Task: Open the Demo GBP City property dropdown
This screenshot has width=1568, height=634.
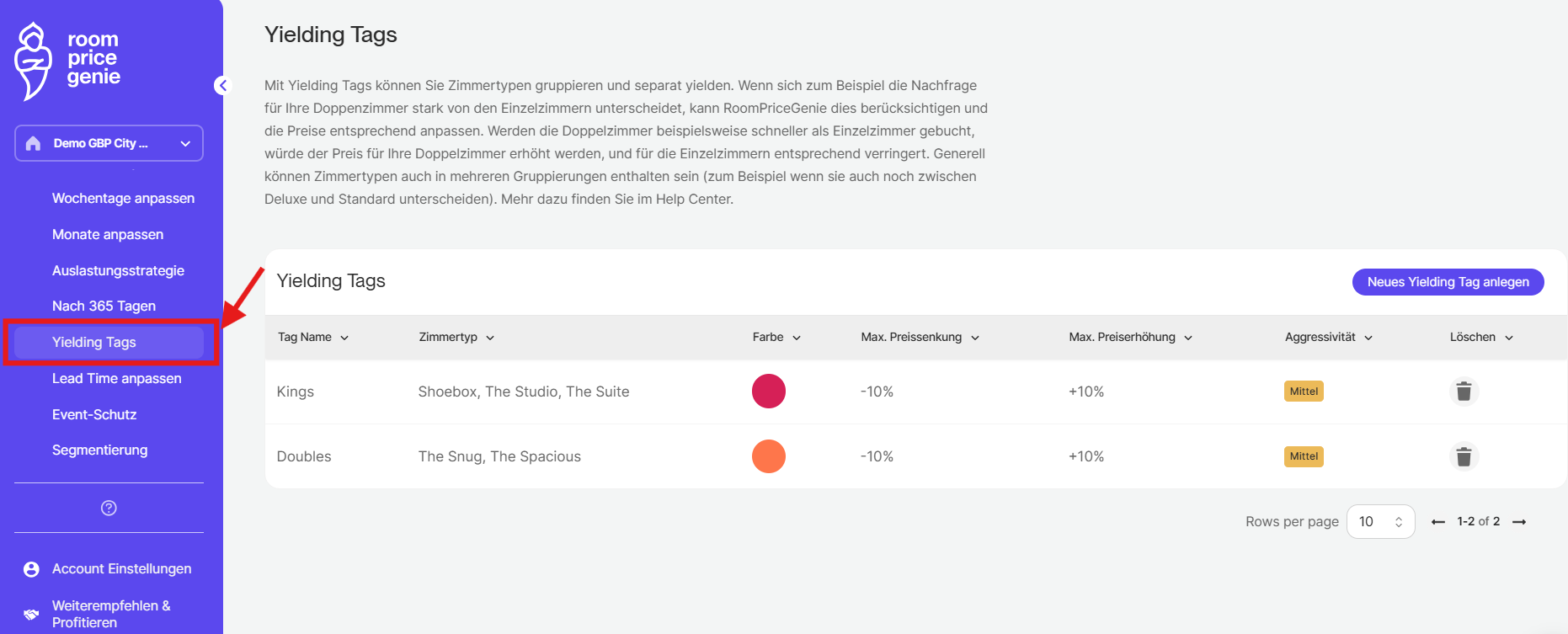Action: (109, 143)
